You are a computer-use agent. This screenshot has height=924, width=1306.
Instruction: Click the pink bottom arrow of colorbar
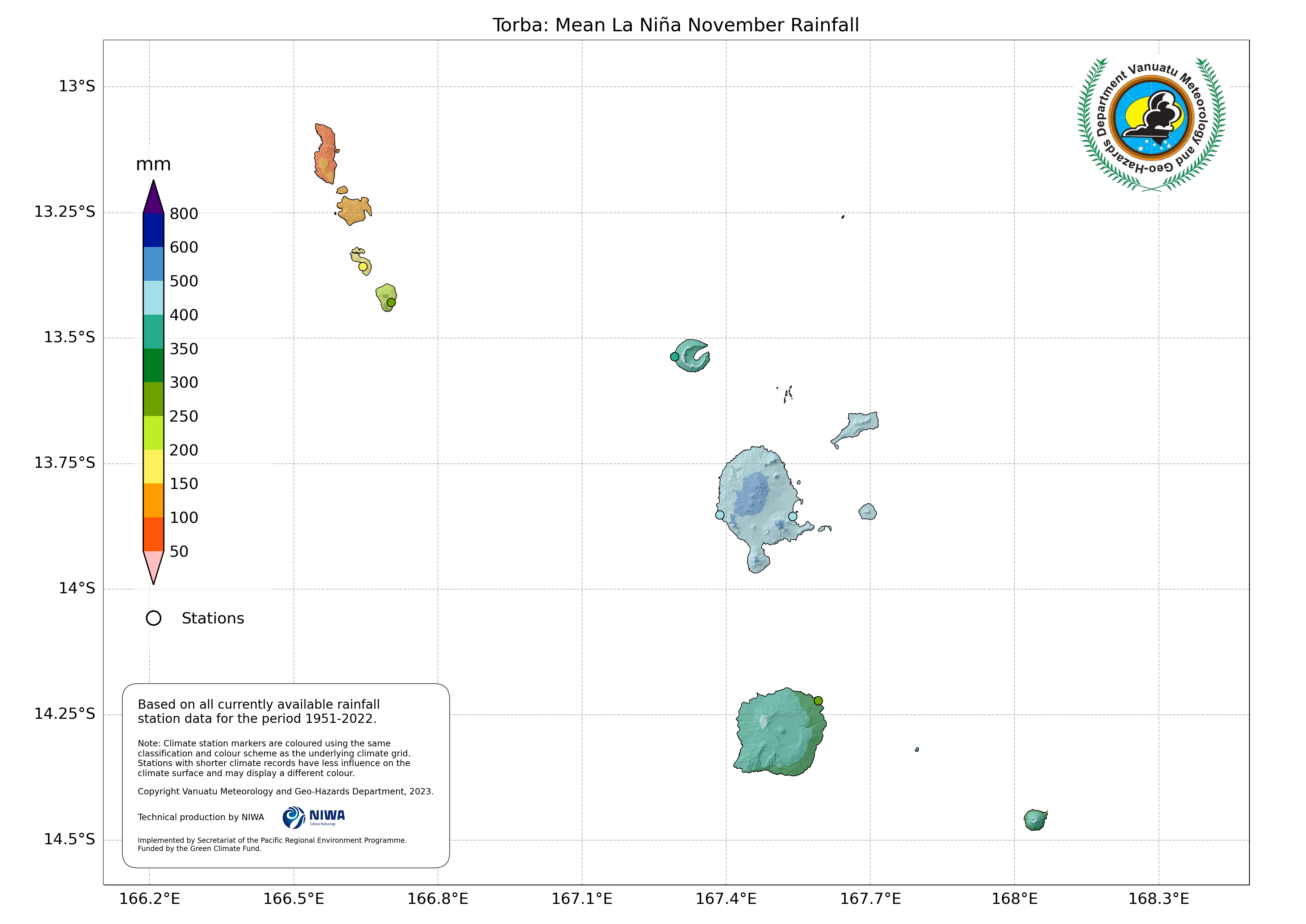pos(153,563)
